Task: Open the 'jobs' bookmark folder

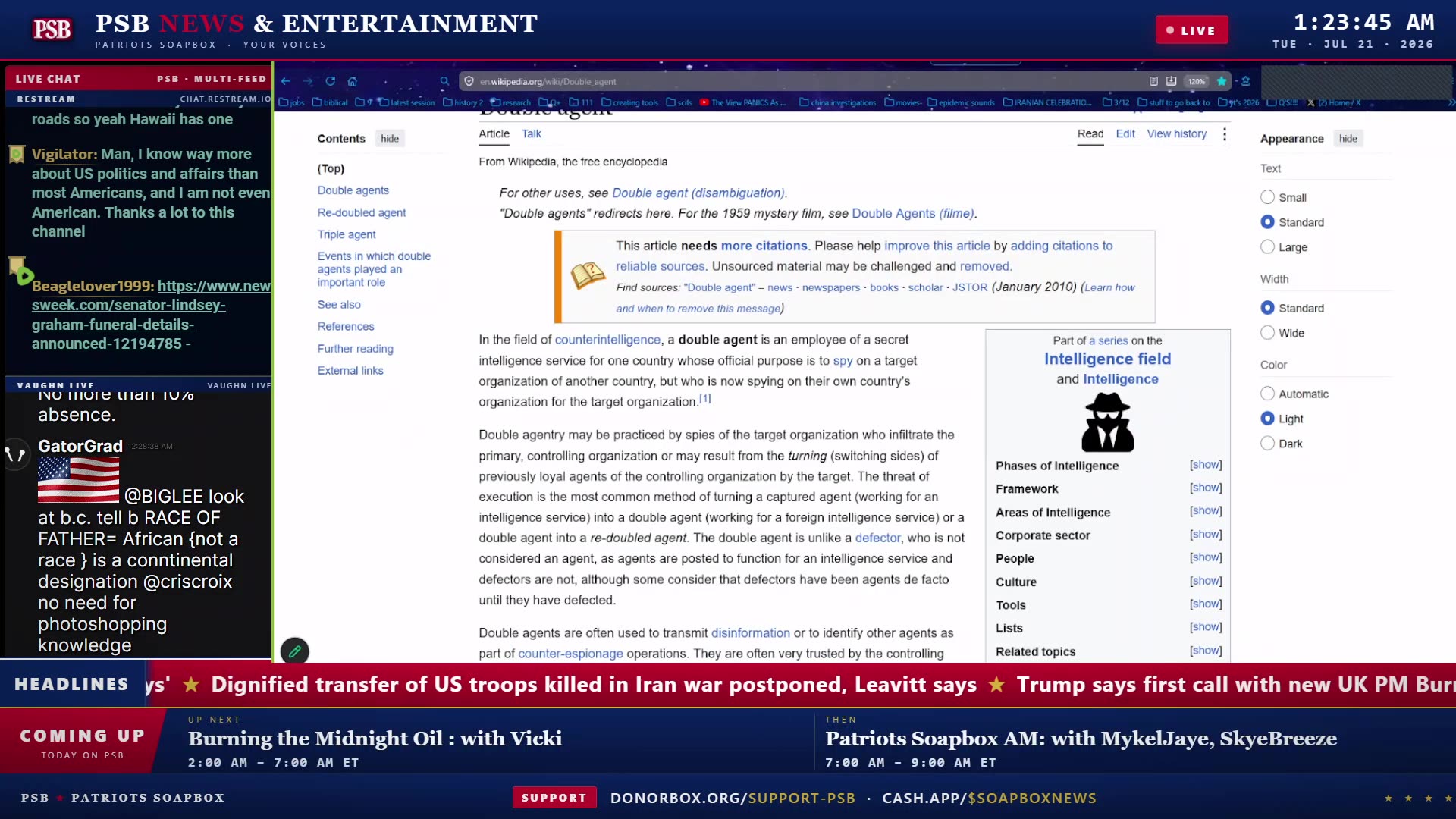Action: tap(292, 102)
